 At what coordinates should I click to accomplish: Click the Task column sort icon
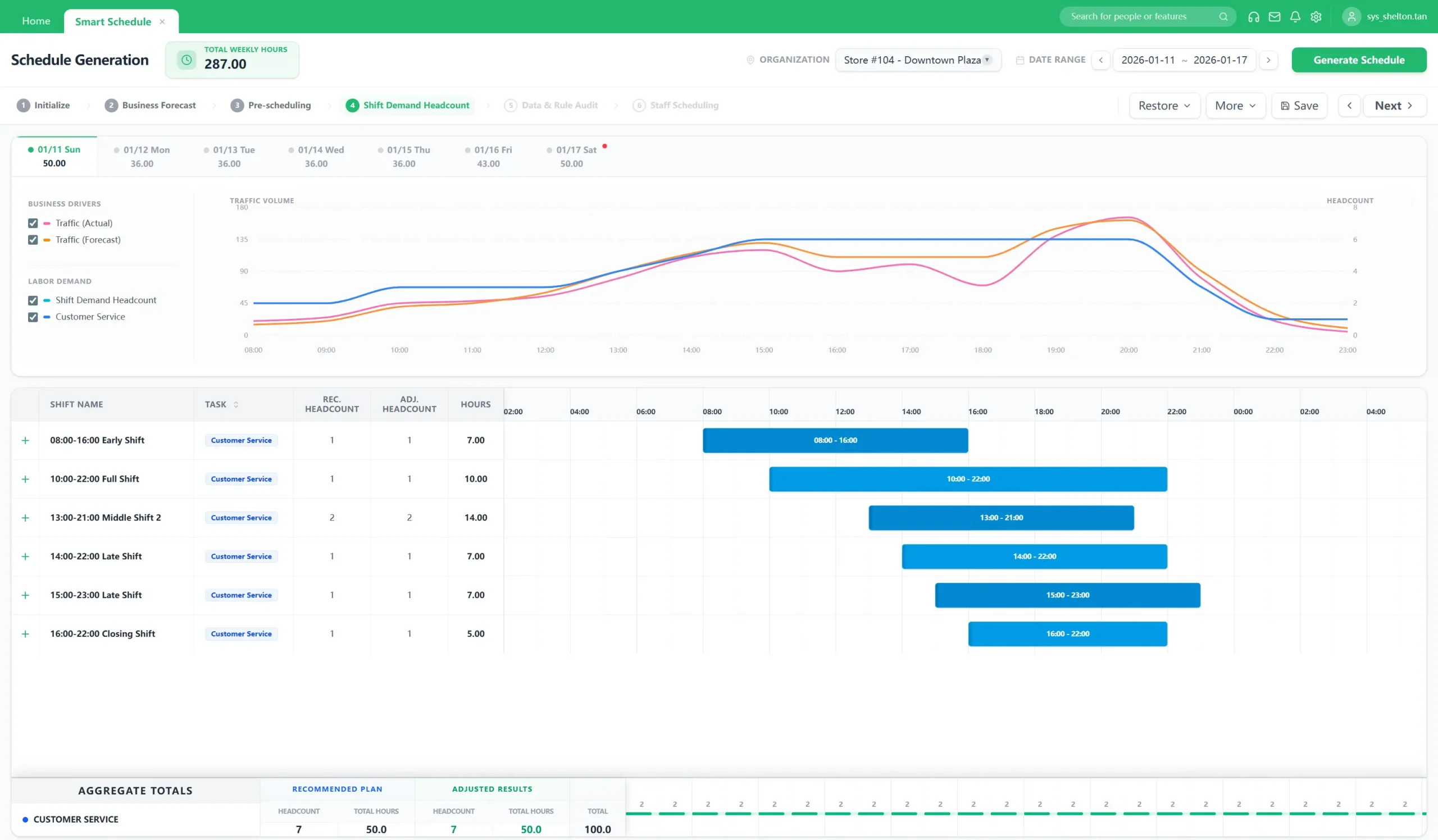(236, 404)
